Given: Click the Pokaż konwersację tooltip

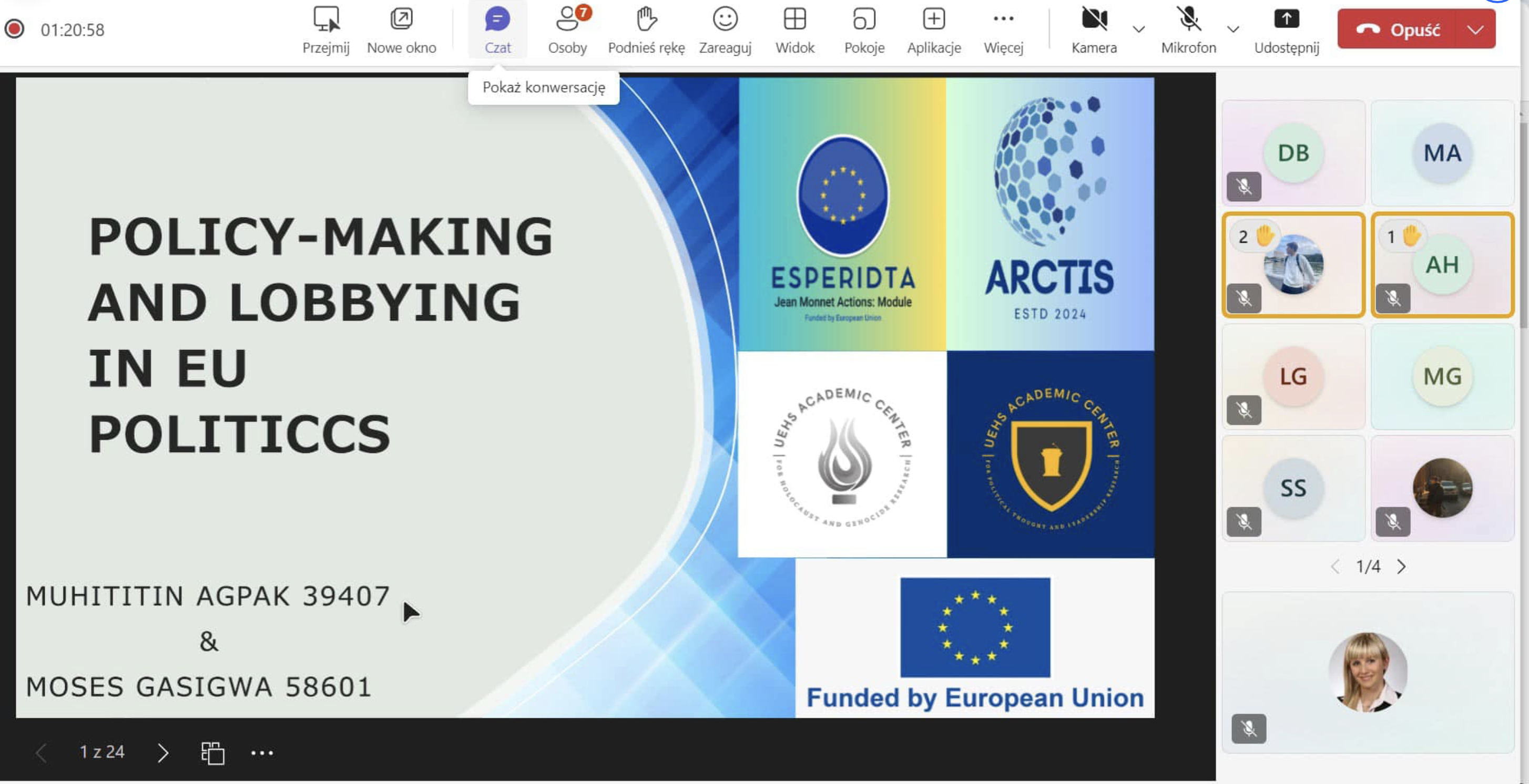Looking at the screenshot, I should (544, 88).
